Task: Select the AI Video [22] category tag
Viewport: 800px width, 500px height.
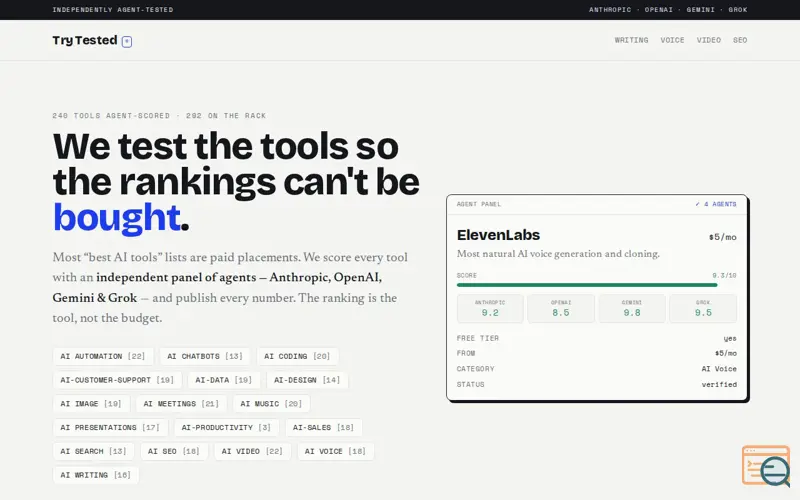Action: tap(252, 451)
